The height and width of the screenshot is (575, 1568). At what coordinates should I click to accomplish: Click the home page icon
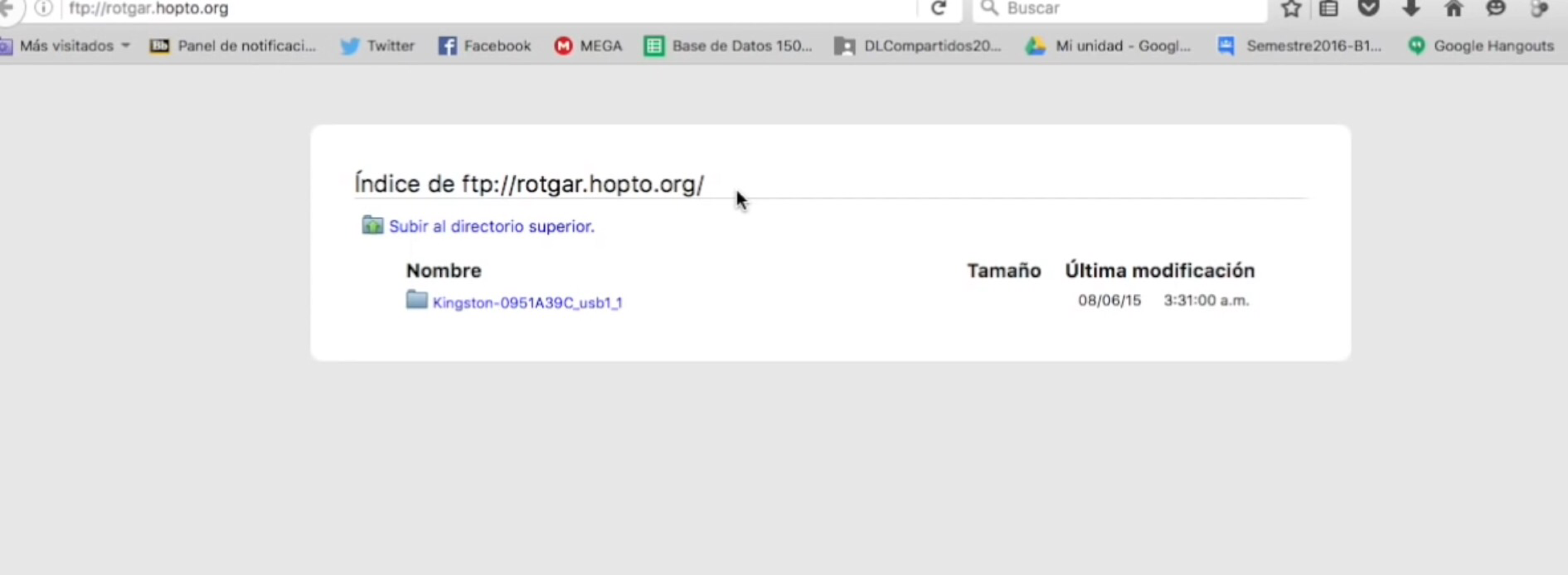pos(1454,9)
